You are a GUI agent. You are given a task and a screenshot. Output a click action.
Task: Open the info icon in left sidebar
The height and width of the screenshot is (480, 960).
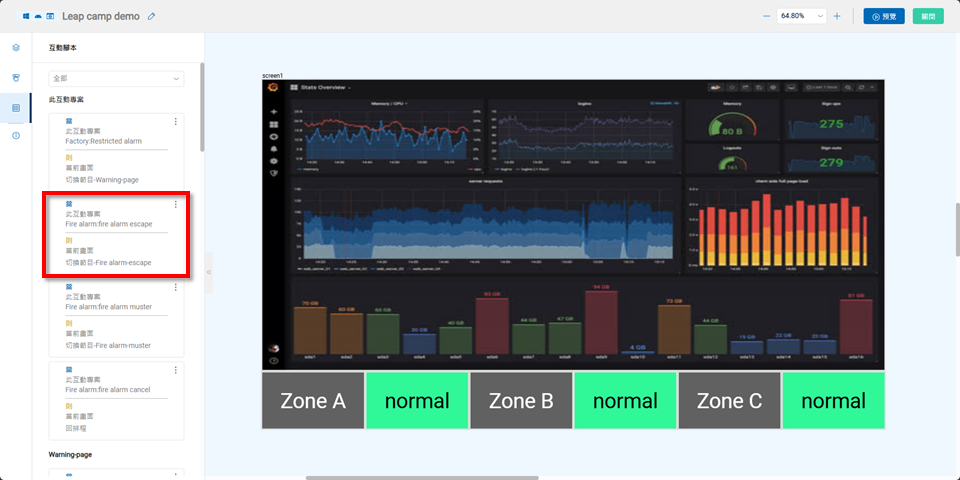pyautogui.click(x=16, y=135)
